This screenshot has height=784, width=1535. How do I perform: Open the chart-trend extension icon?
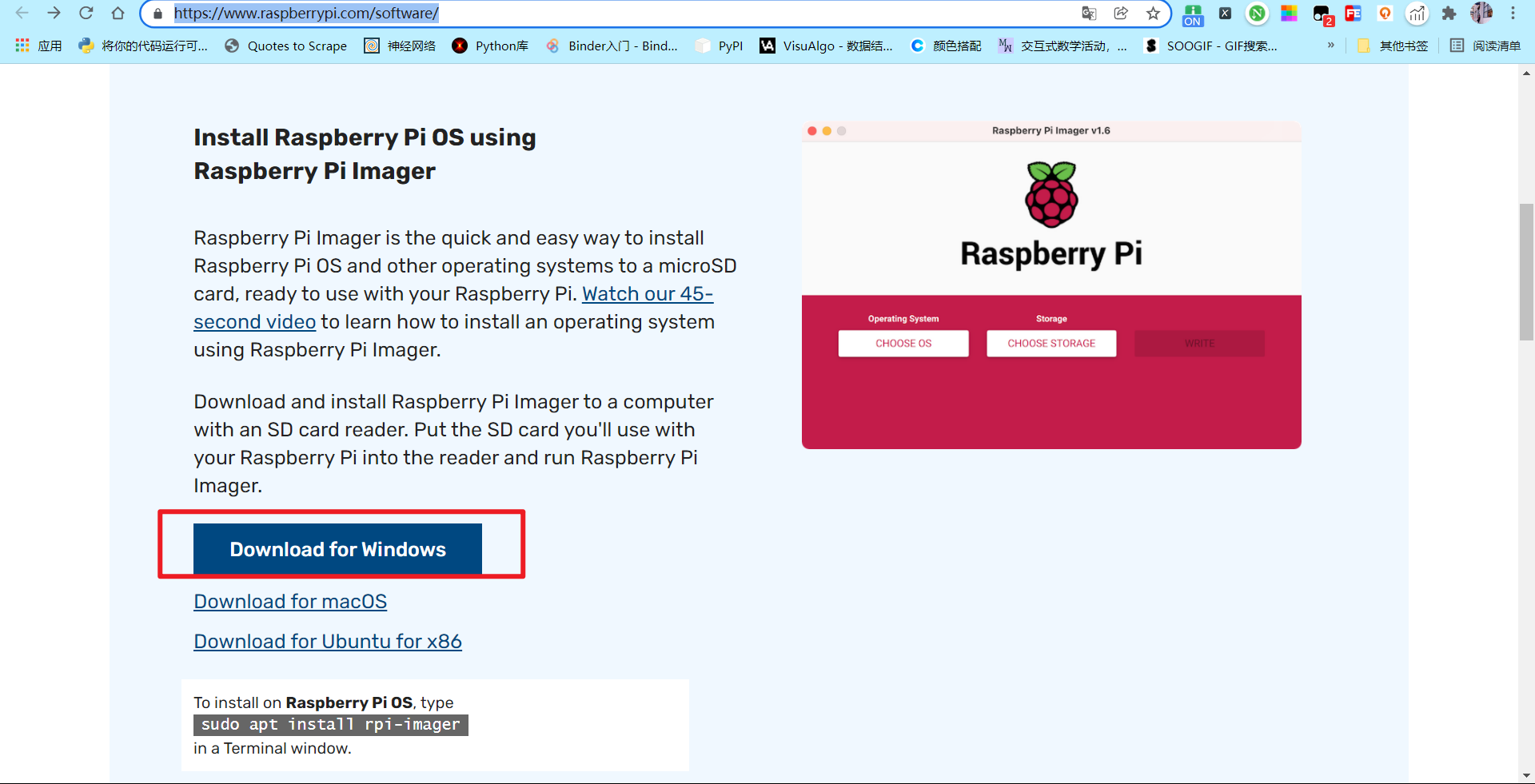coord(1417,13)
